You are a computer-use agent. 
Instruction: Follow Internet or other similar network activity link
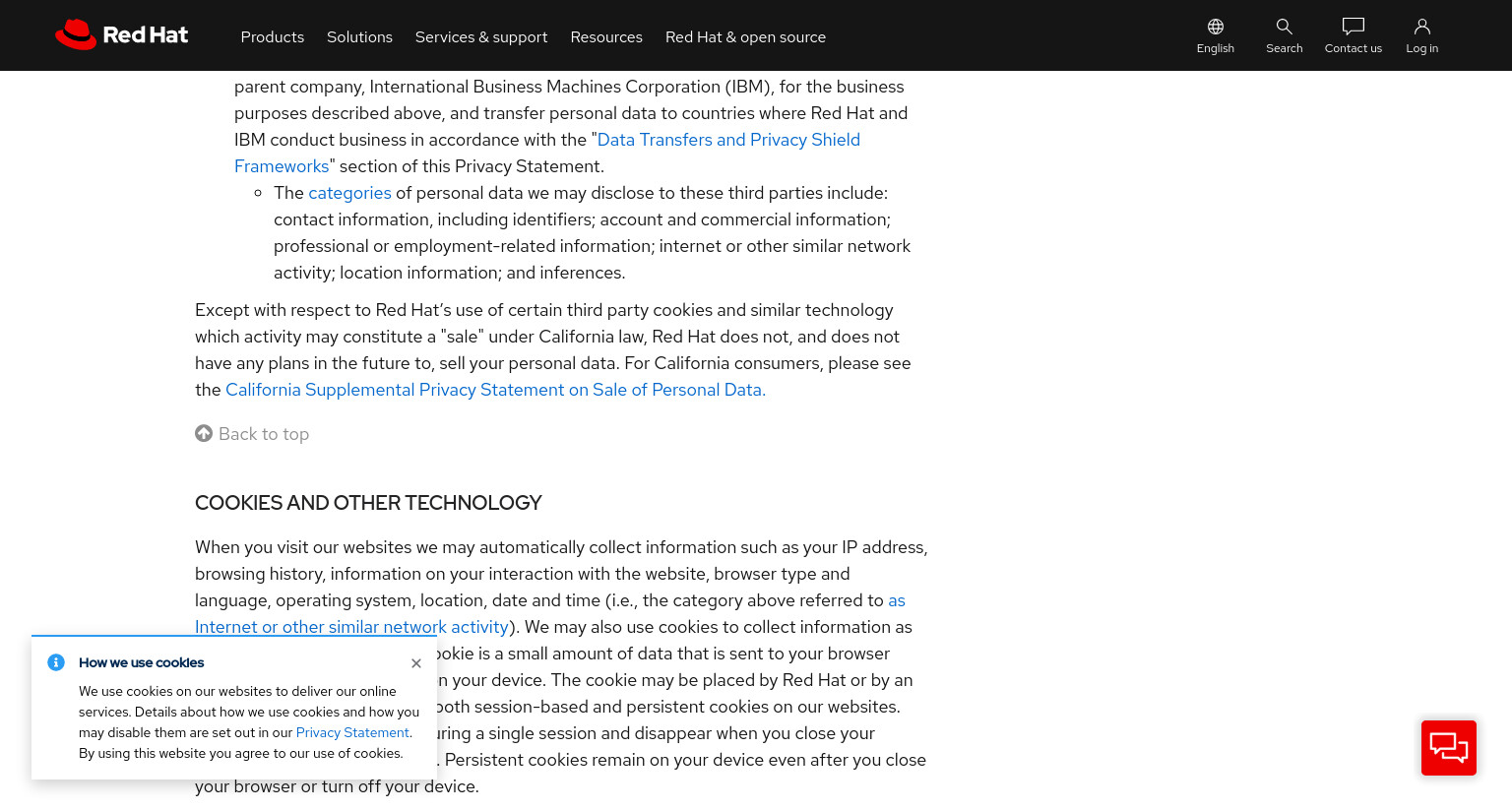pyautogui.click(x=351, y=627)
